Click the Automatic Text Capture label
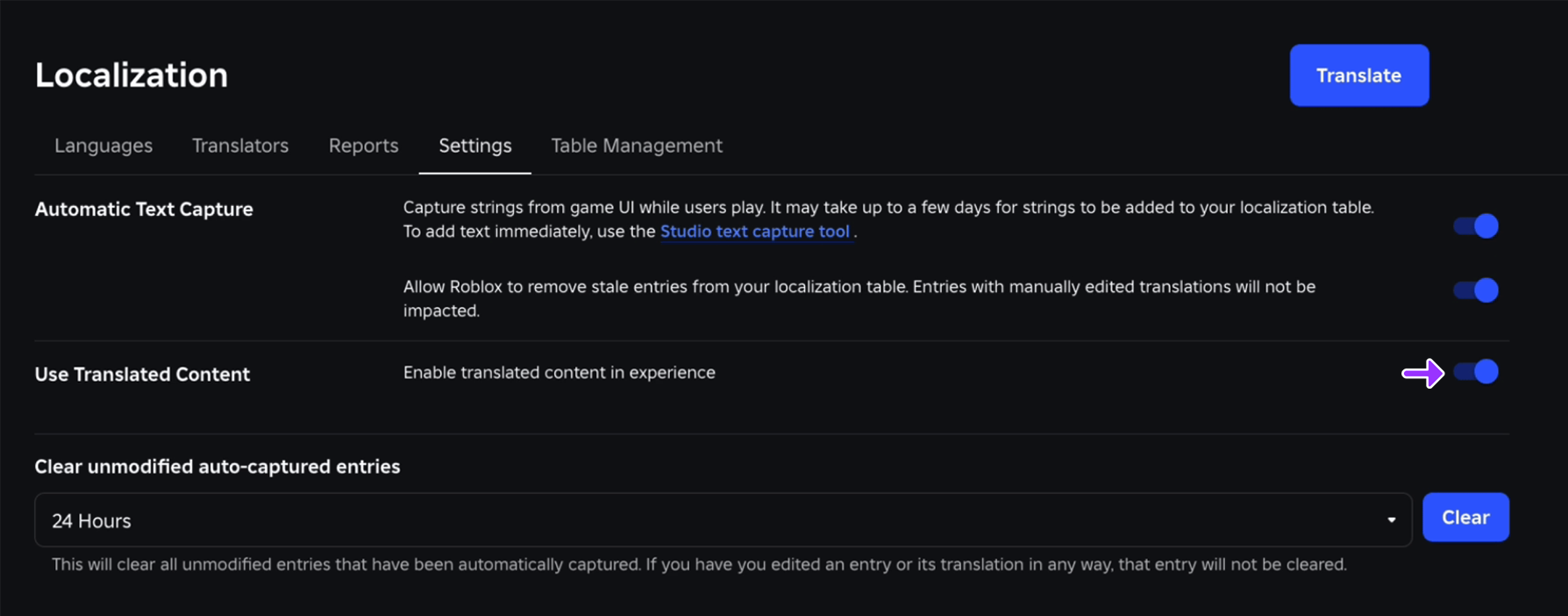Screen dimensions: 1568x616 click(144, 210)
